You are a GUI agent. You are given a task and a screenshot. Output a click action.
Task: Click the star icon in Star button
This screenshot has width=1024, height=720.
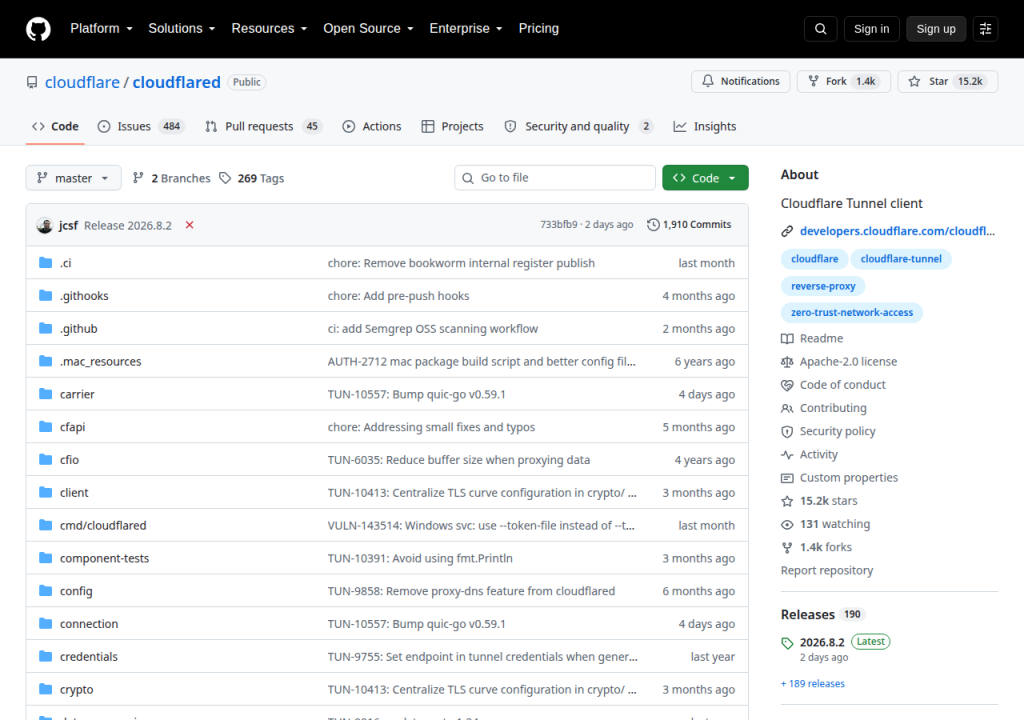click(x=914, y=81)
